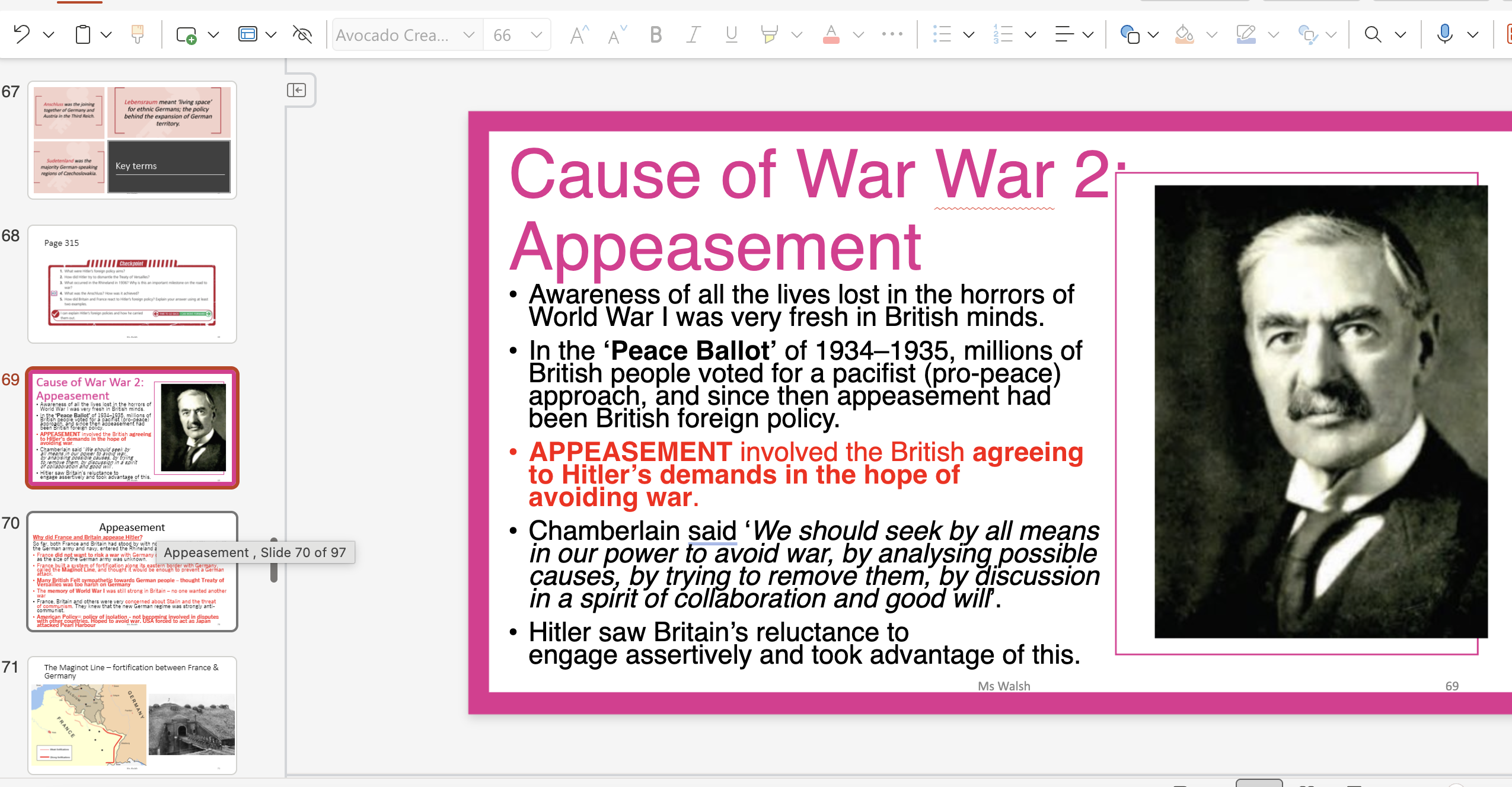
Task: Click the Shape Fill paint bucket
Action: point(1184,34)
